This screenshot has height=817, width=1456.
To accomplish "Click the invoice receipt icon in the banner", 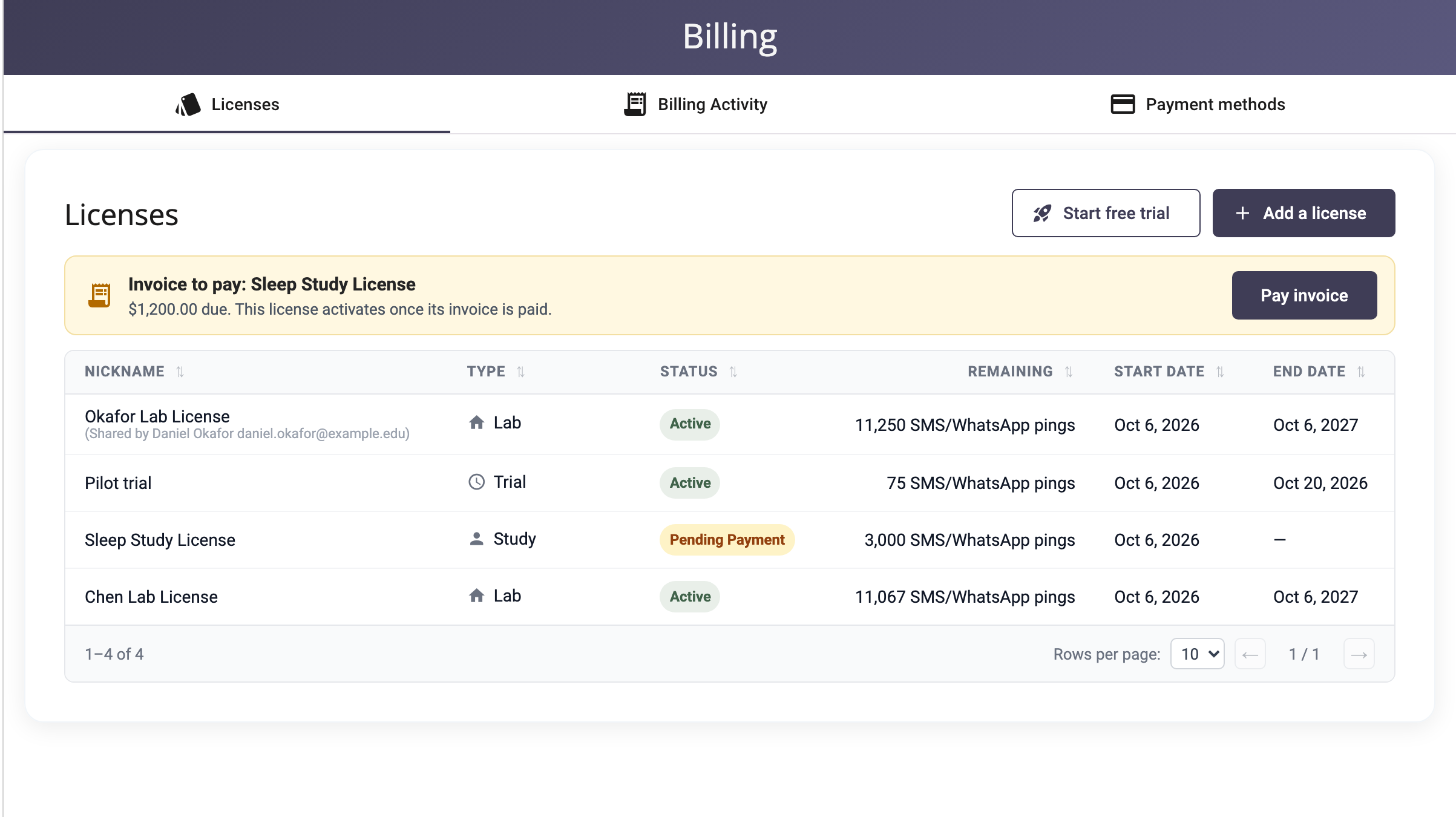I will (x=100, y=295).
